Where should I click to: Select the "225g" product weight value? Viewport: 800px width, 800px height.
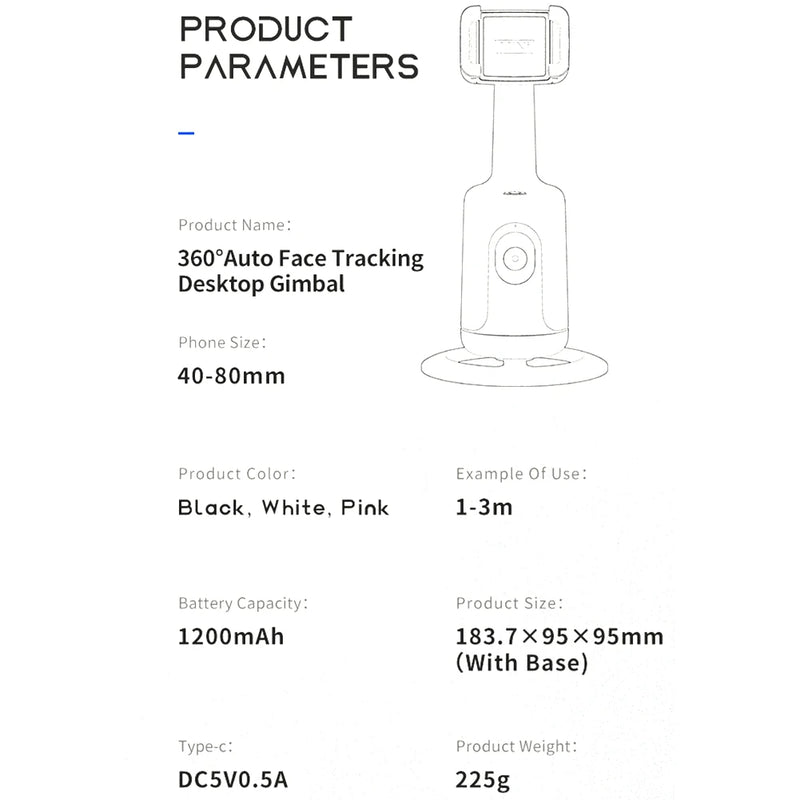tap(483, 779)
